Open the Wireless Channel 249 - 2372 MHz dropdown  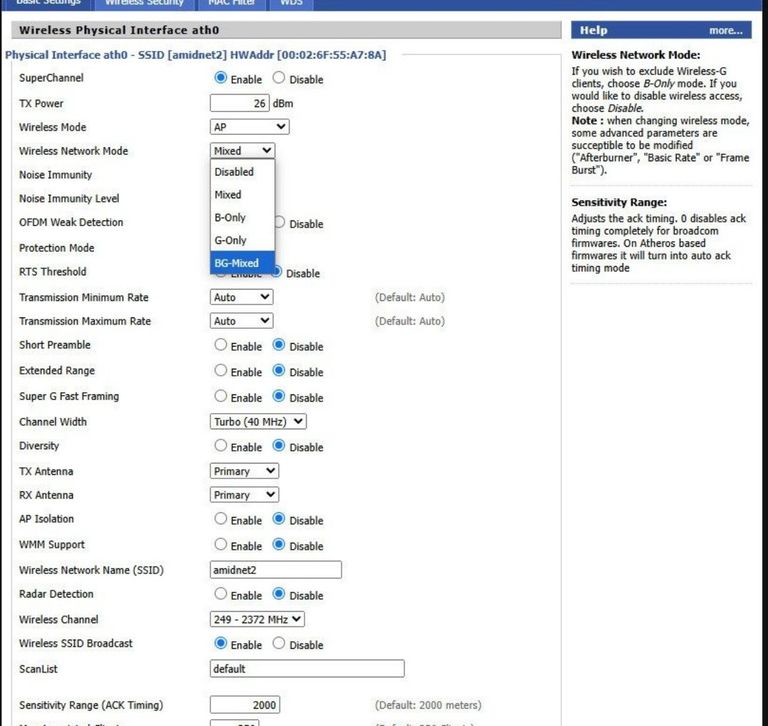pos(257,620)
